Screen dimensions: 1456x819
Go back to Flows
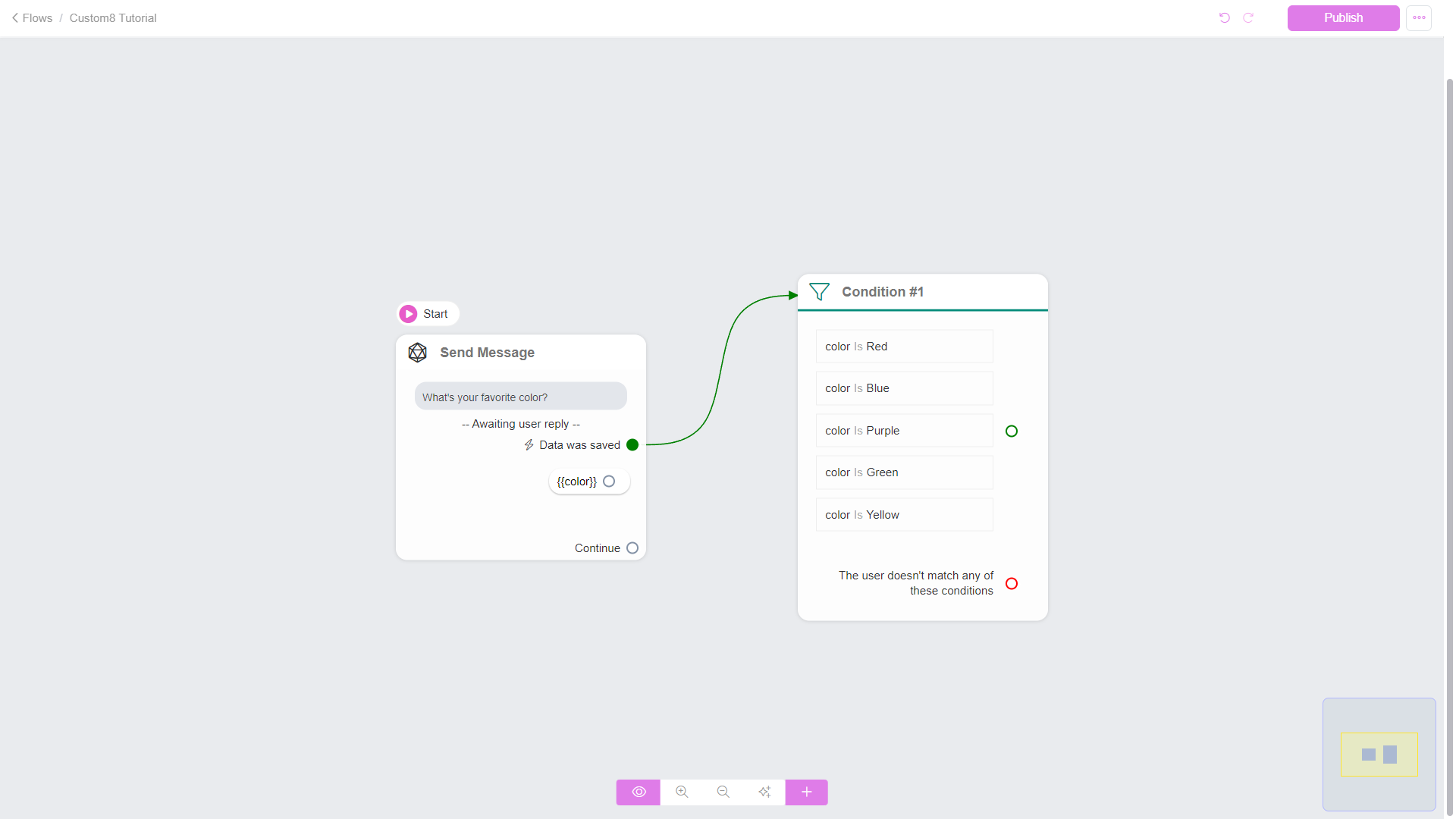click(x=32, y=17)
